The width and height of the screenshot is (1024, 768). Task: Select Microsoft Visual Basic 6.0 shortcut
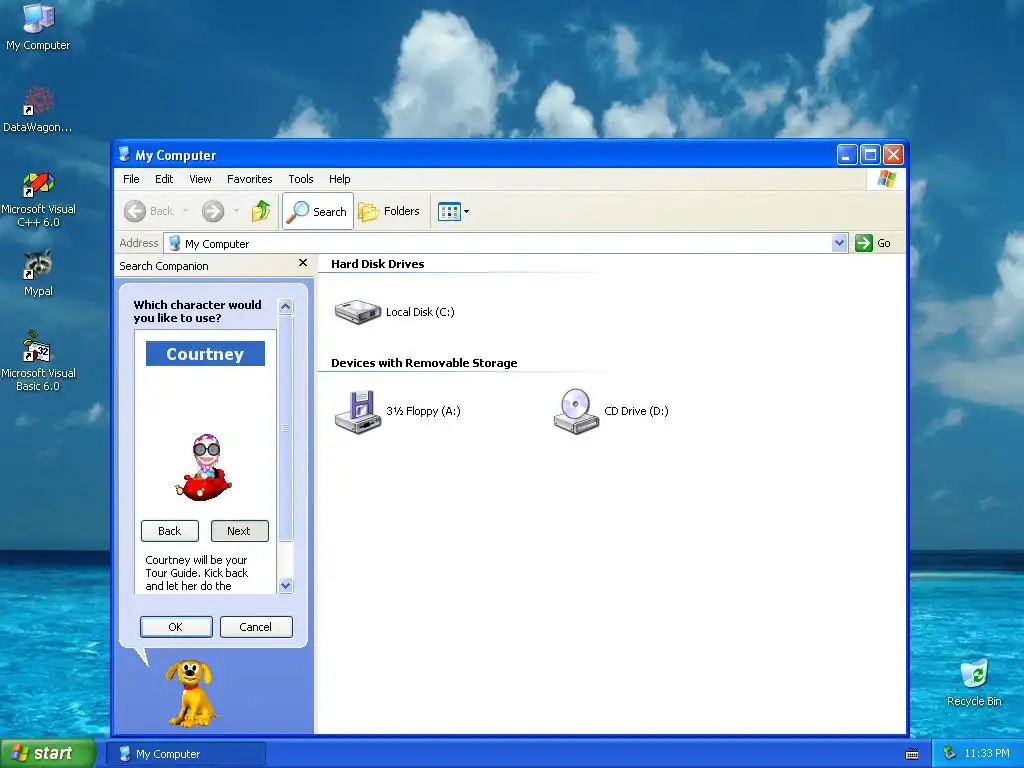[38, 361]
